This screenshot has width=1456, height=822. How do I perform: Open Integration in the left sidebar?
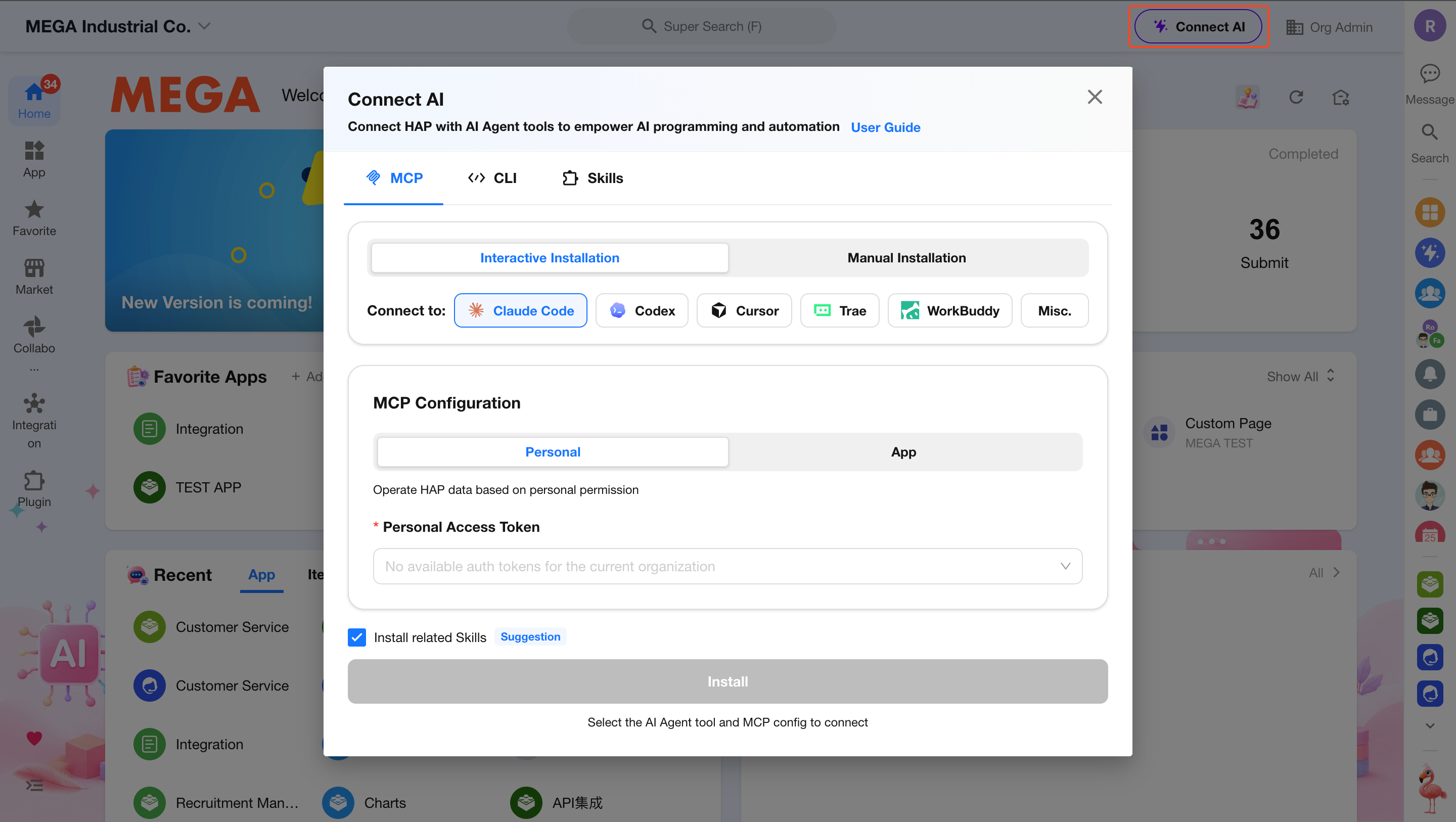pyautogui.click(x=34, y=421)
